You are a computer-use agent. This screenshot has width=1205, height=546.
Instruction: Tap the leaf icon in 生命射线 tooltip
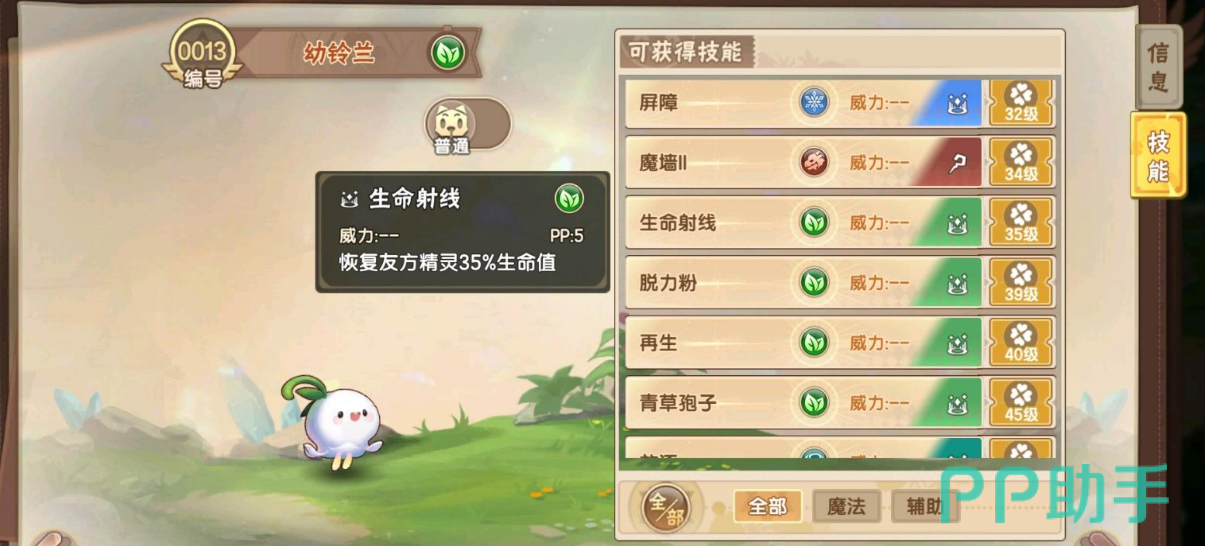tap(569, 198)
